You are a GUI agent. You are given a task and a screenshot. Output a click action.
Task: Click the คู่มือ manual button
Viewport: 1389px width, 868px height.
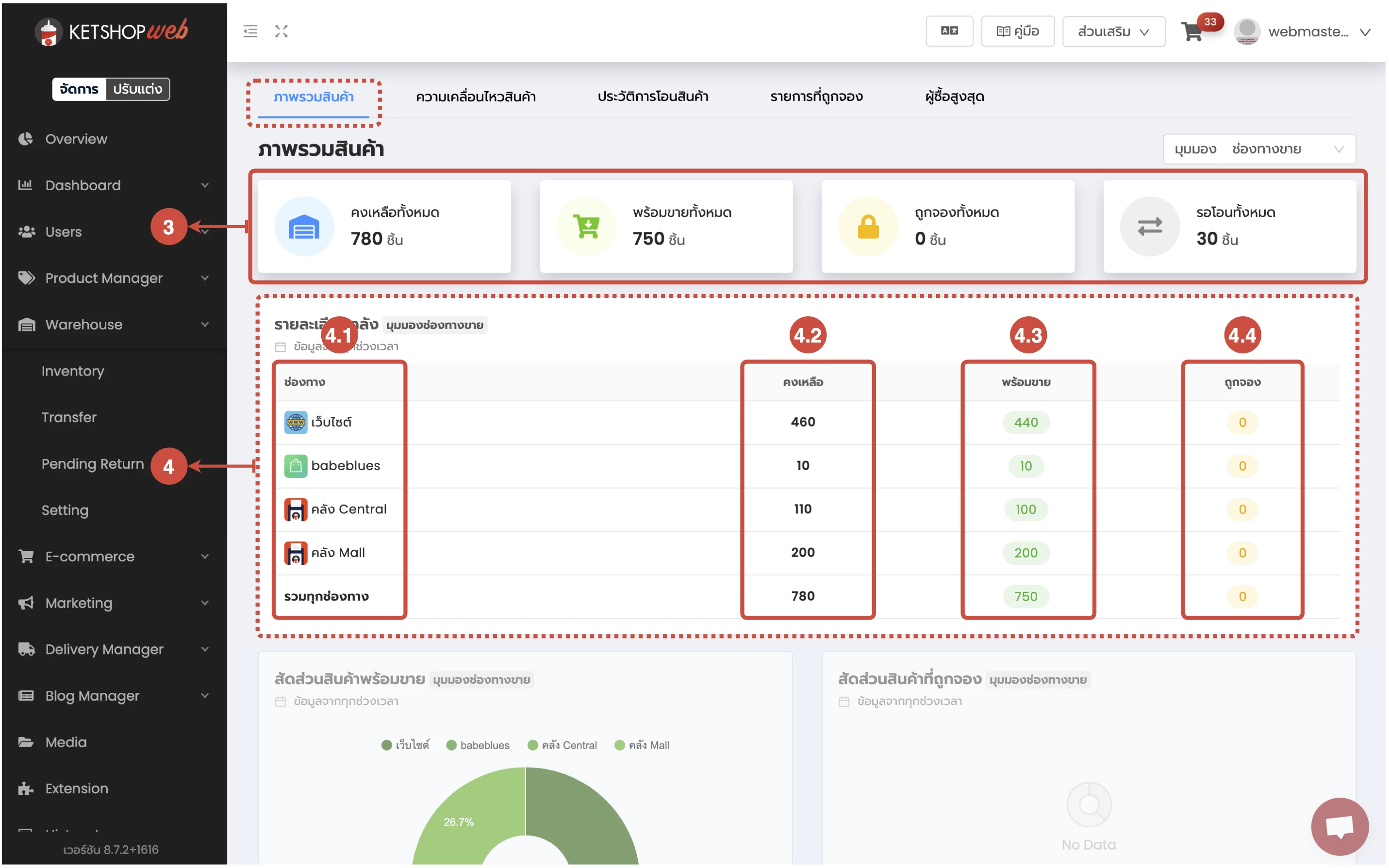1019,32
